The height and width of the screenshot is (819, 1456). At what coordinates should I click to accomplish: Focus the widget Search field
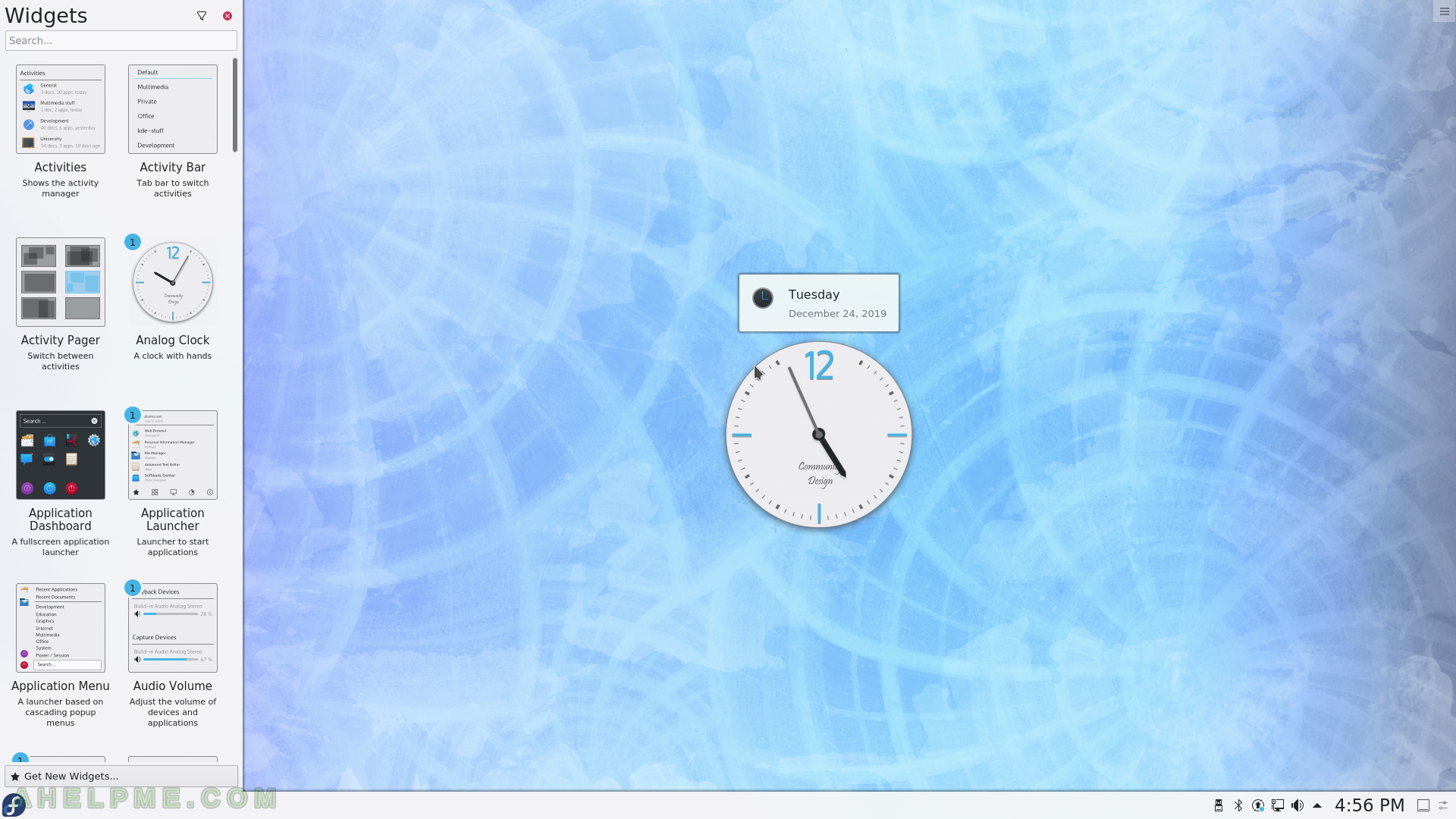pos(121,40)
